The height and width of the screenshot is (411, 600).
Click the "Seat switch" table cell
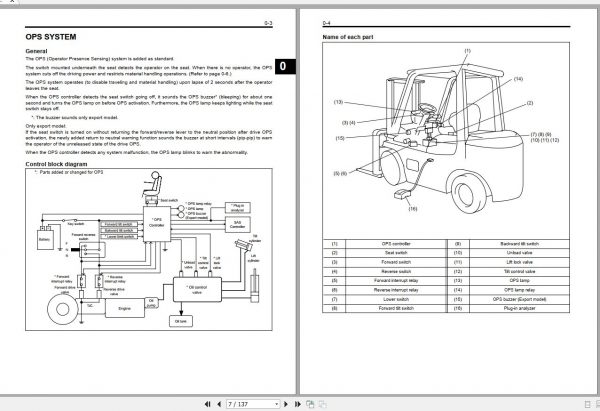396,253
